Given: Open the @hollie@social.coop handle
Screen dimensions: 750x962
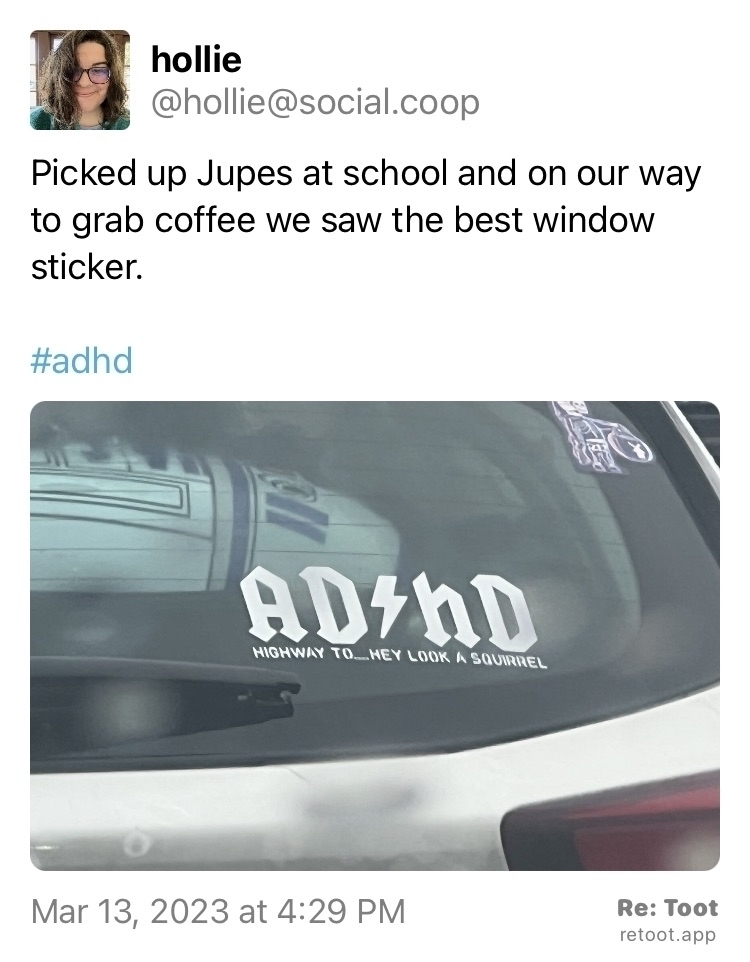Looking at the screenshot, I should (x=315, y=102).
